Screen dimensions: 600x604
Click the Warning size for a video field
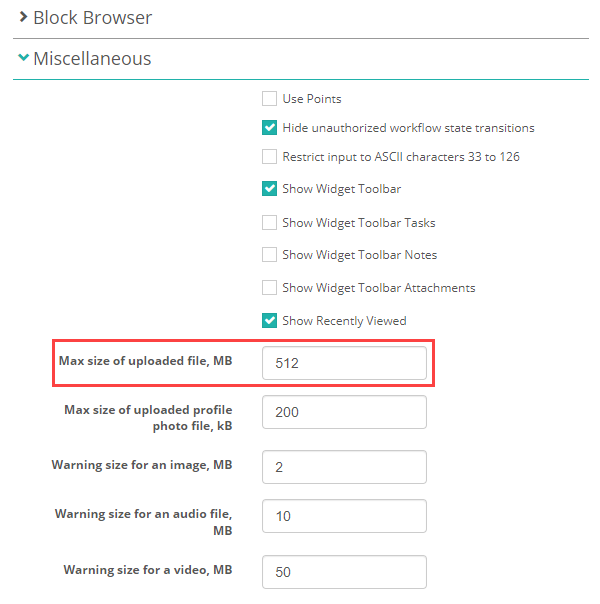[344, 571]
